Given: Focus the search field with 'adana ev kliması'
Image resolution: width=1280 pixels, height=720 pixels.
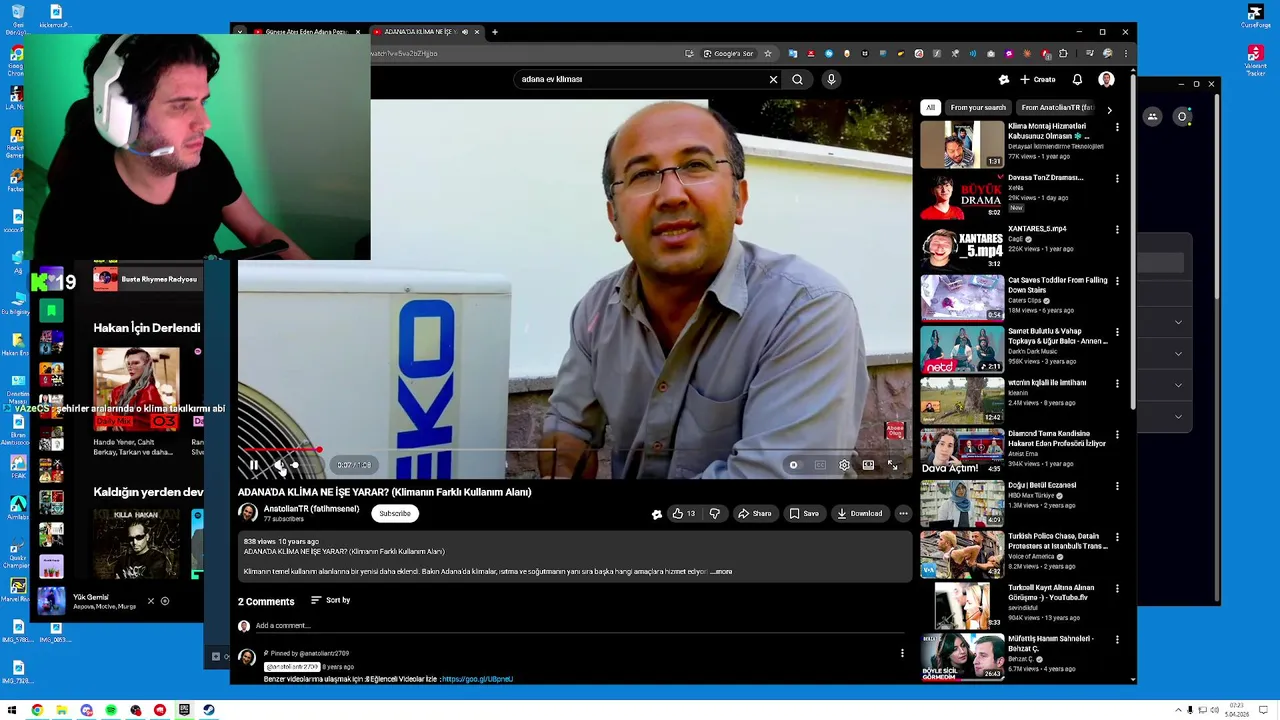Looking at the screenshot, I should coord(640,79).
